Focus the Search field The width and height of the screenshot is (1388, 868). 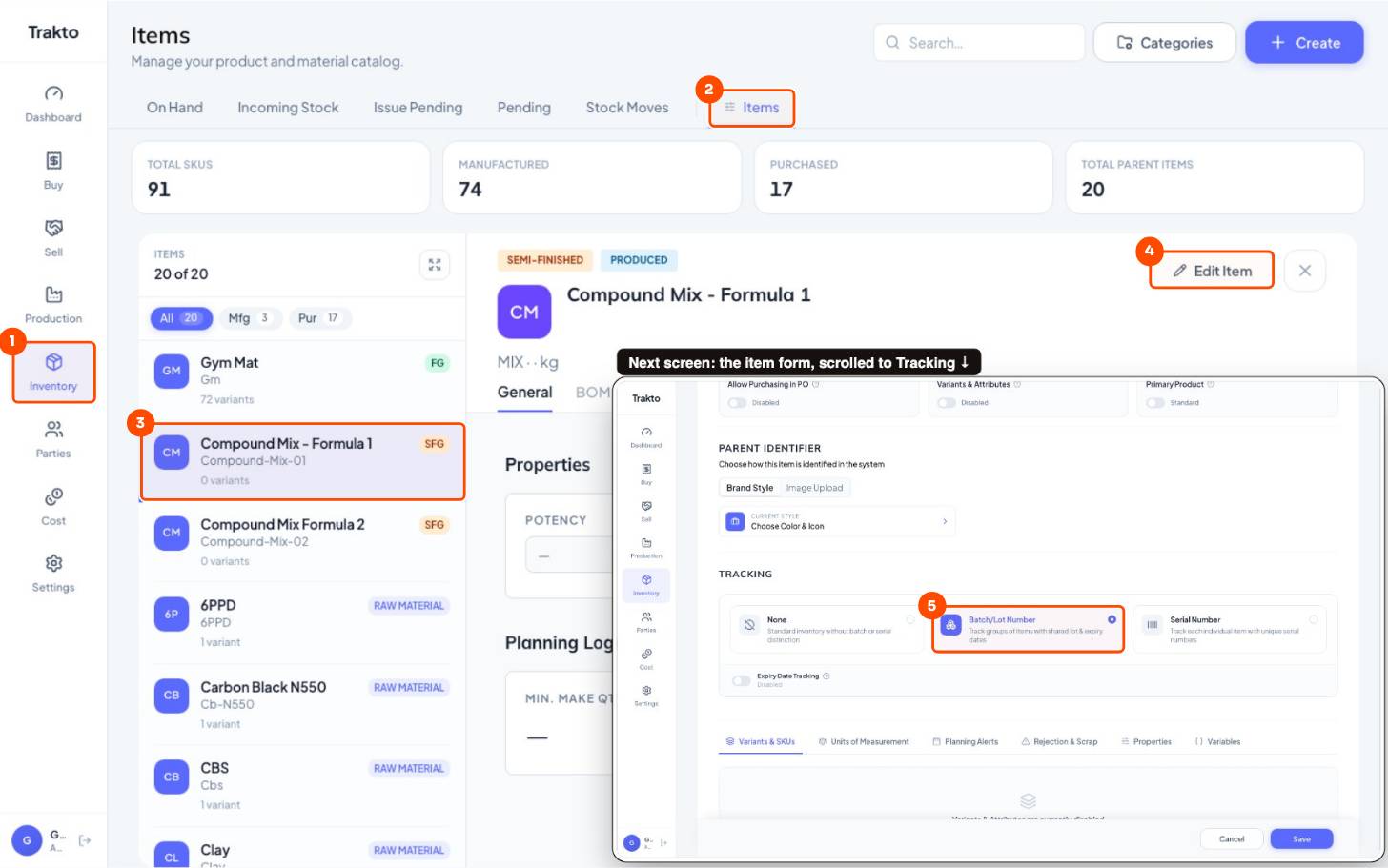click(979, 43)
